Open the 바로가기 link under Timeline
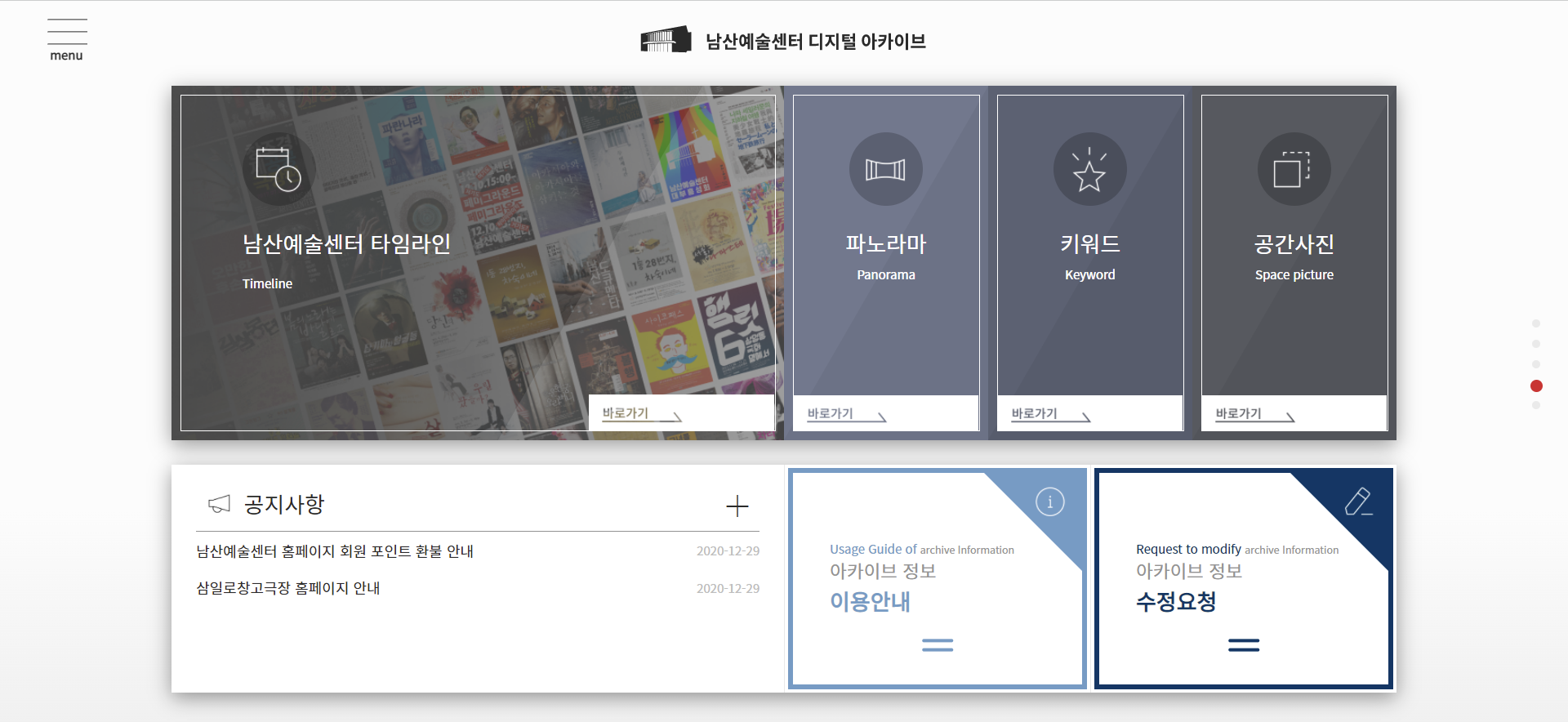Screen dimensions: 1568x722 (x=641, y=414)
